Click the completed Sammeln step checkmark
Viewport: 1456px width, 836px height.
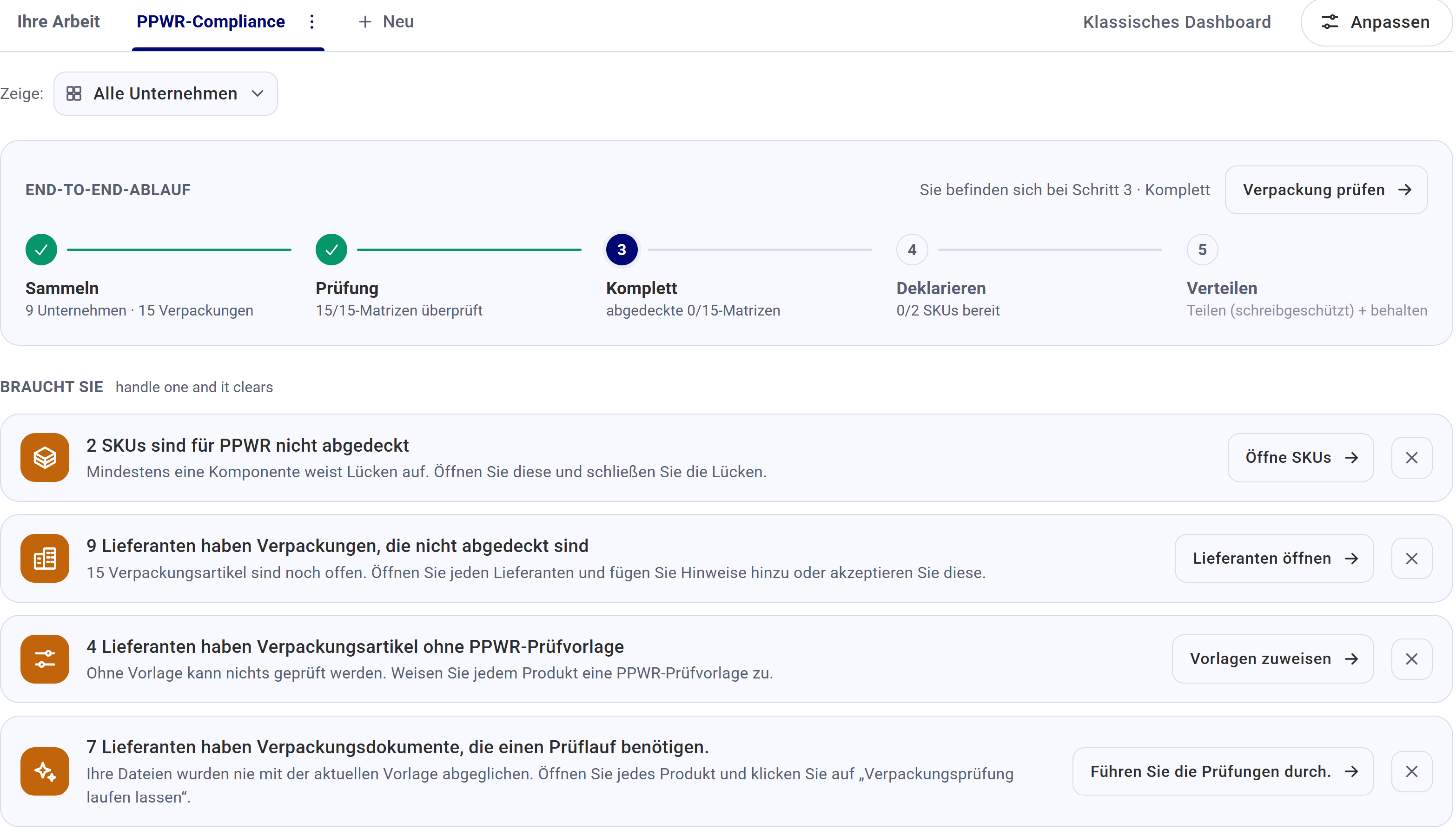41,250
